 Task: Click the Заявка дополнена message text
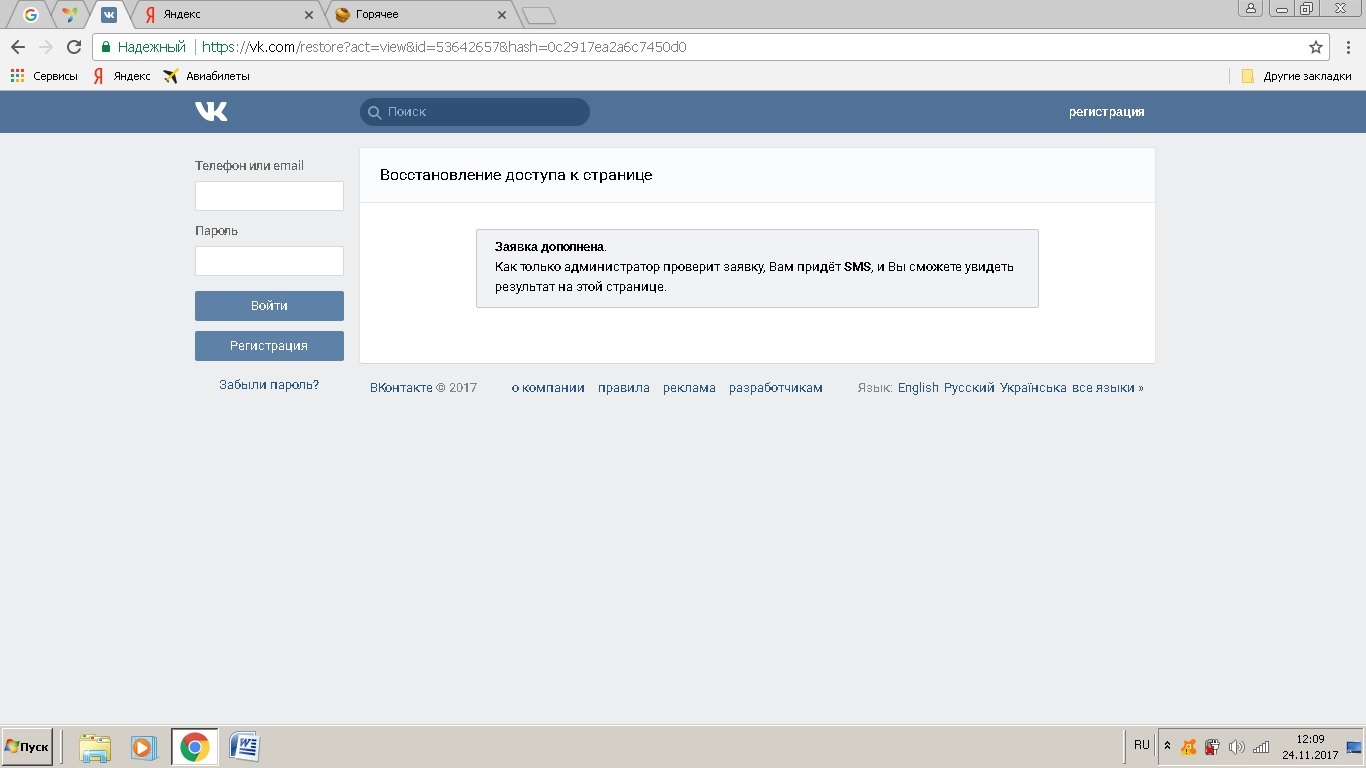[x=551, y=246]
